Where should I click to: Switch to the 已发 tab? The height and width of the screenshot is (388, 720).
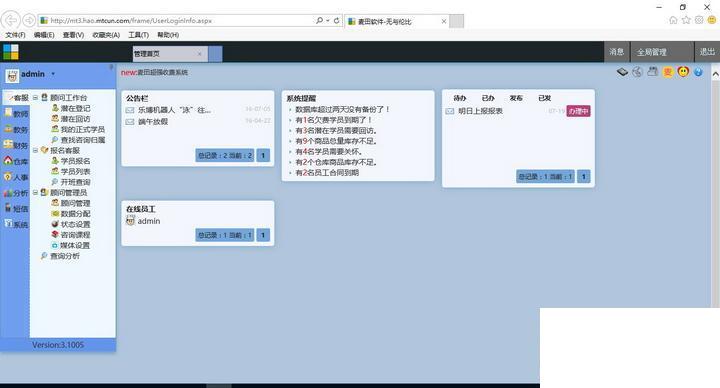pos(545,98)
